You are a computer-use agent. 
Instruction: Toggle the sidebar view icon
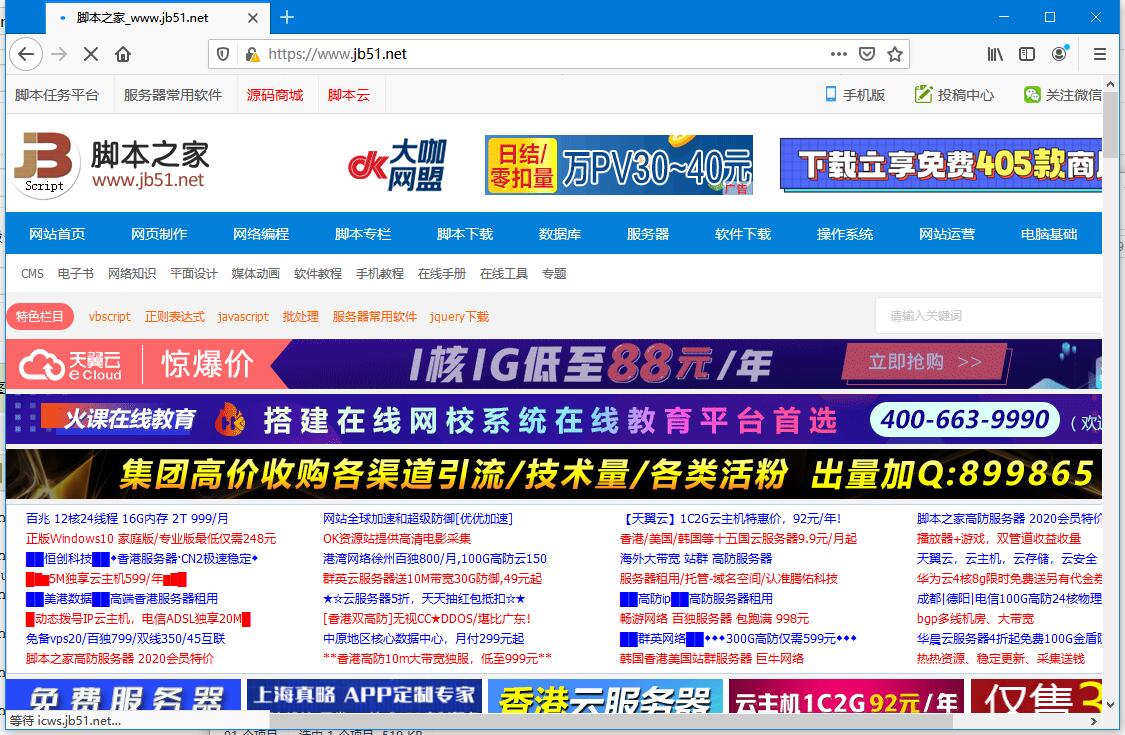point(1027,54)
